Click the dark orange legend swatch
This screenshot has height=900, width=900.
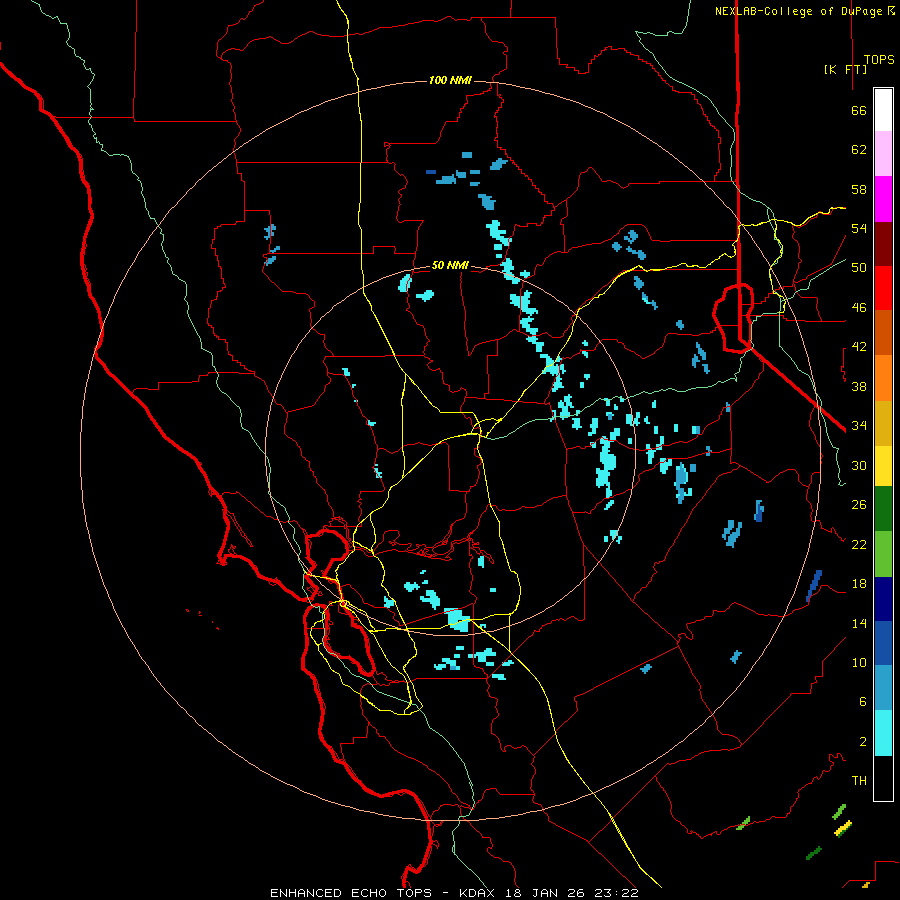click(883, 332)
